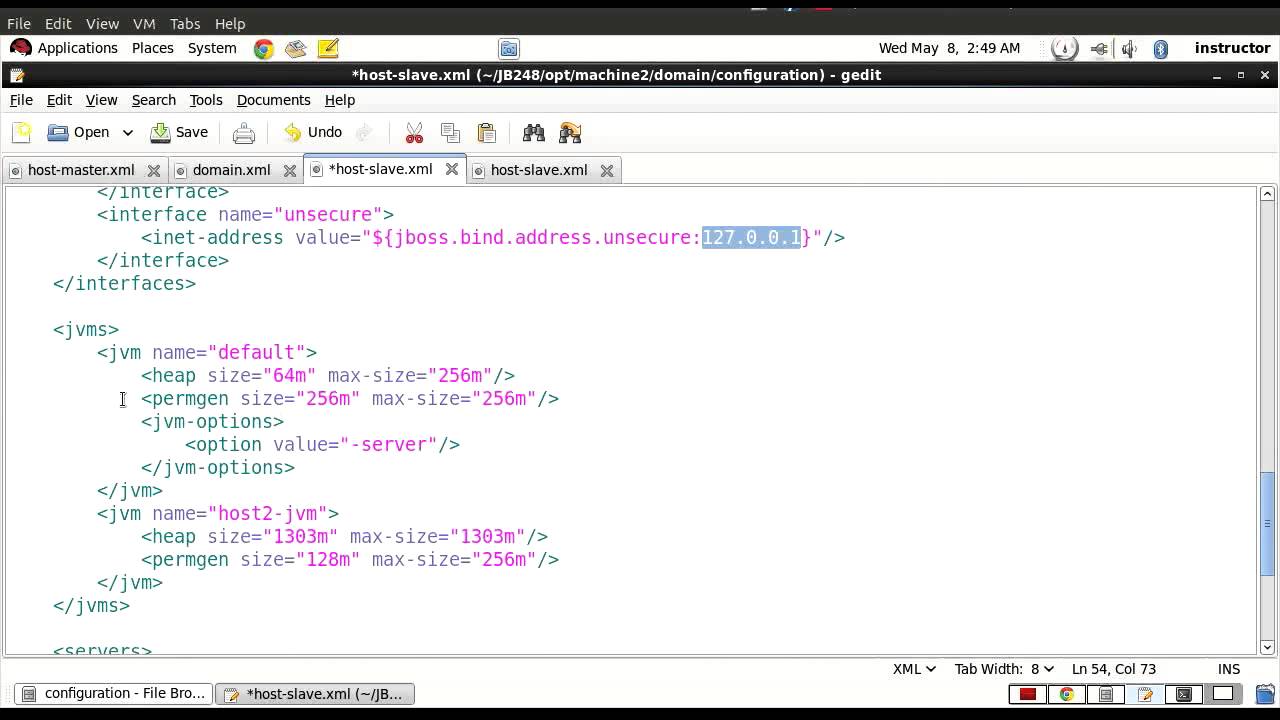Click the red workspace icon in bottom panel

[1027, 694]
